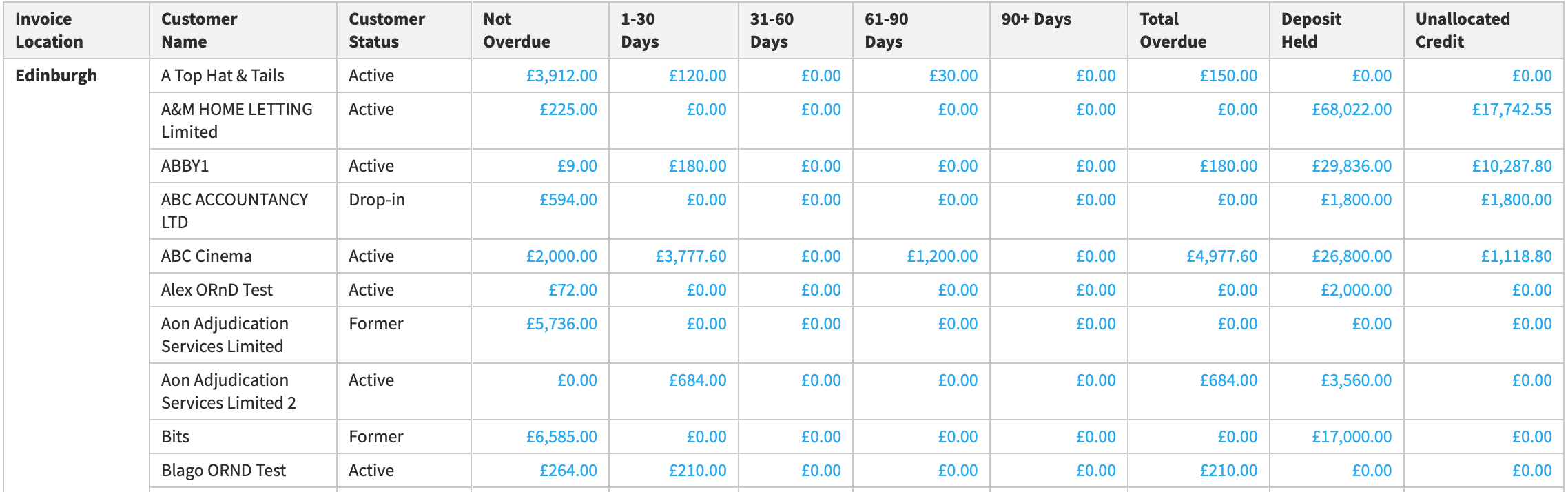
Task: Select Bits not overdue amount £6,585.00
Action: coord(561,437)
